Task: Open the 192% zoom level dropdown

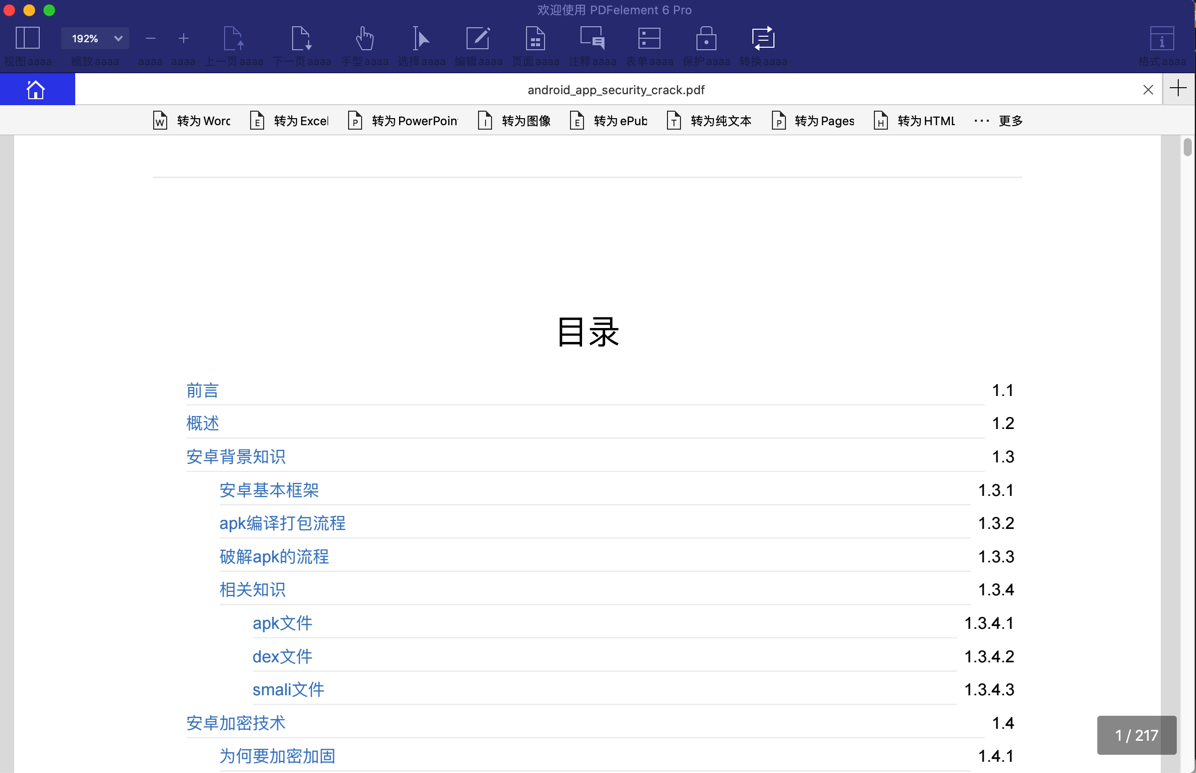Action: (x=95, y=38)
